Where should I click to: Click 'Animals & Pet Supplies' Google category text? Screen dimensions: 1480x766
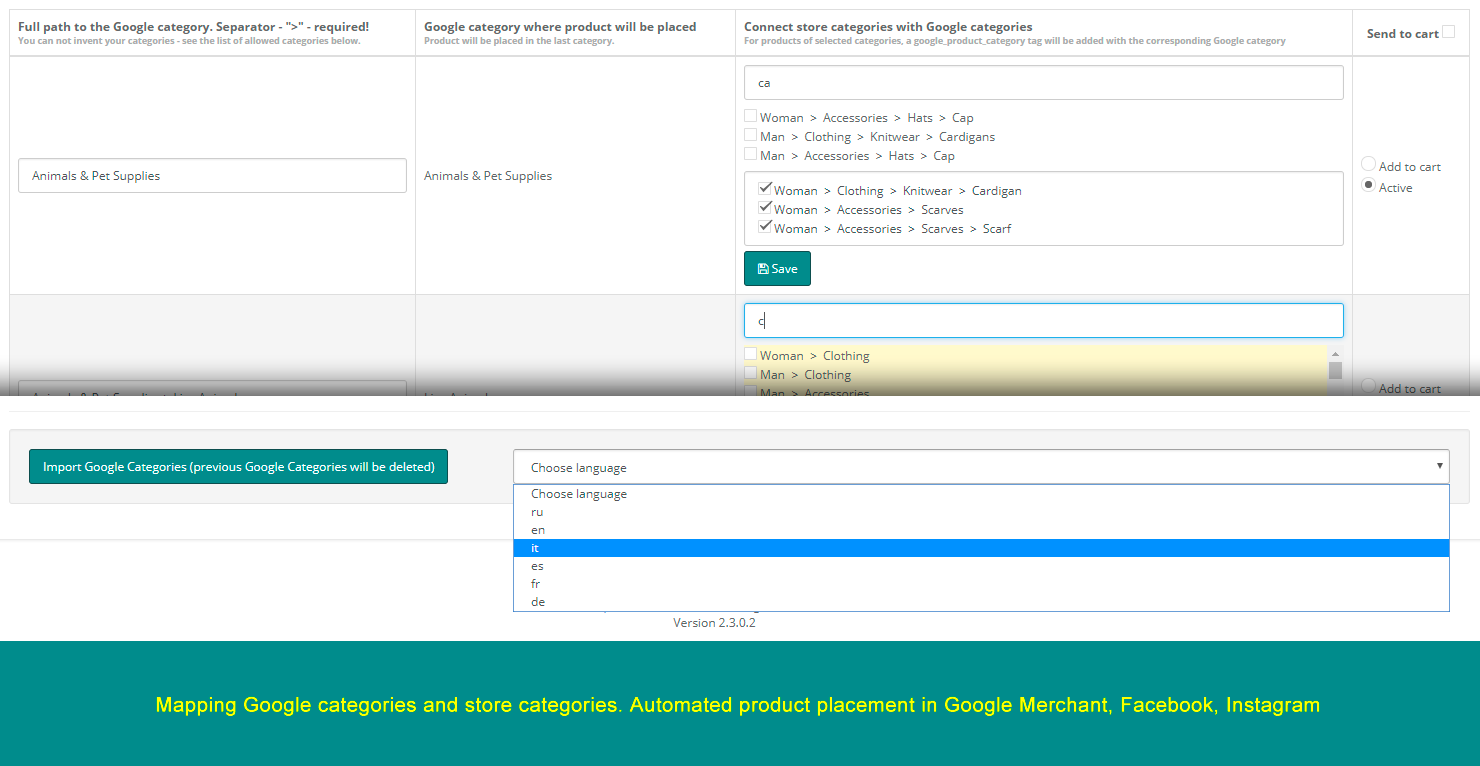[488, 176]
